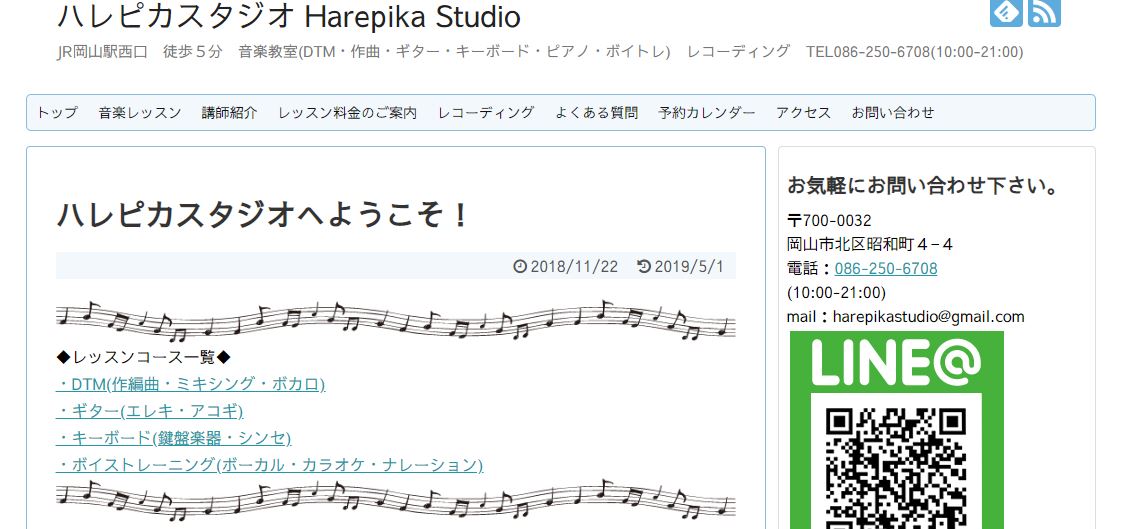The width and height of the screenshot is (1136, 529).
Task: Go to the アクセス page
Action: tap(803, 113)
